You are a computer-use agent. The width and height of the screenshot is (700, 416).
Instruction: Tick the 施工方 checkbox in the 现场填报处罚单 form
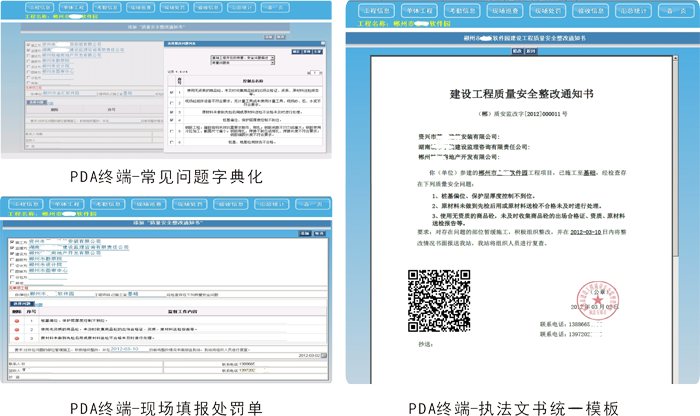coord(11,241)
